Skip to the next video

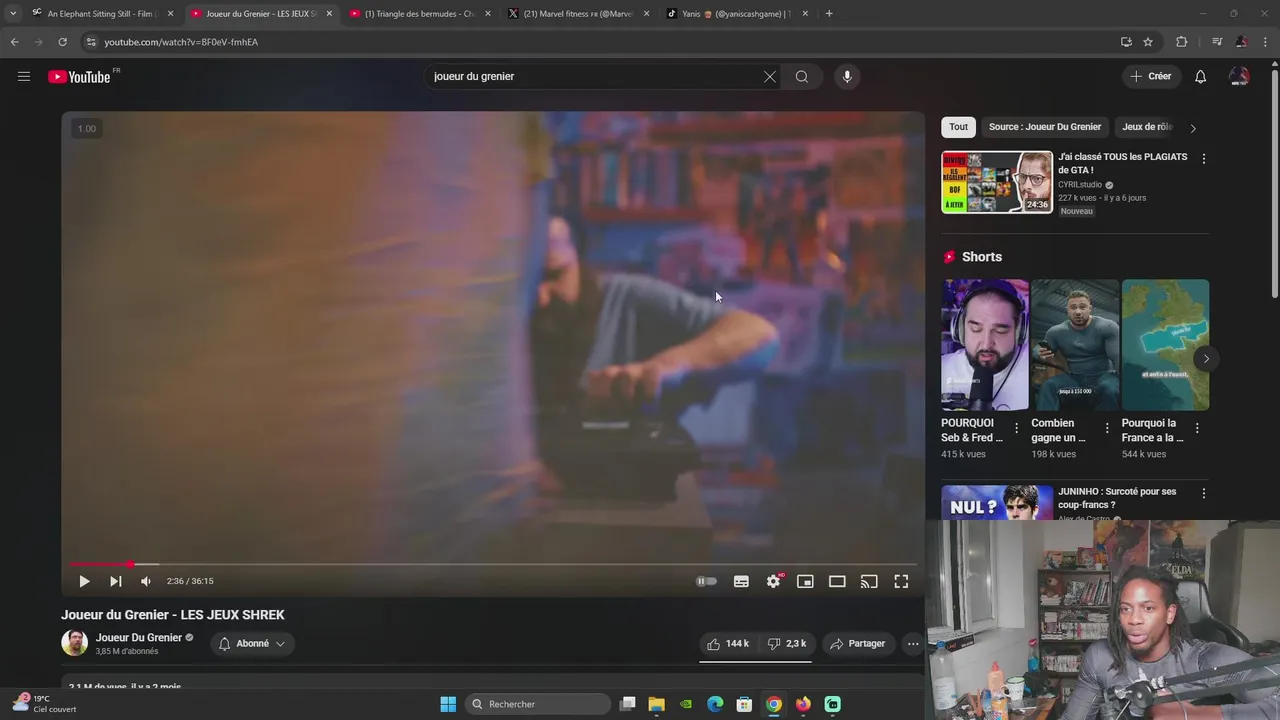pos(116,581)
